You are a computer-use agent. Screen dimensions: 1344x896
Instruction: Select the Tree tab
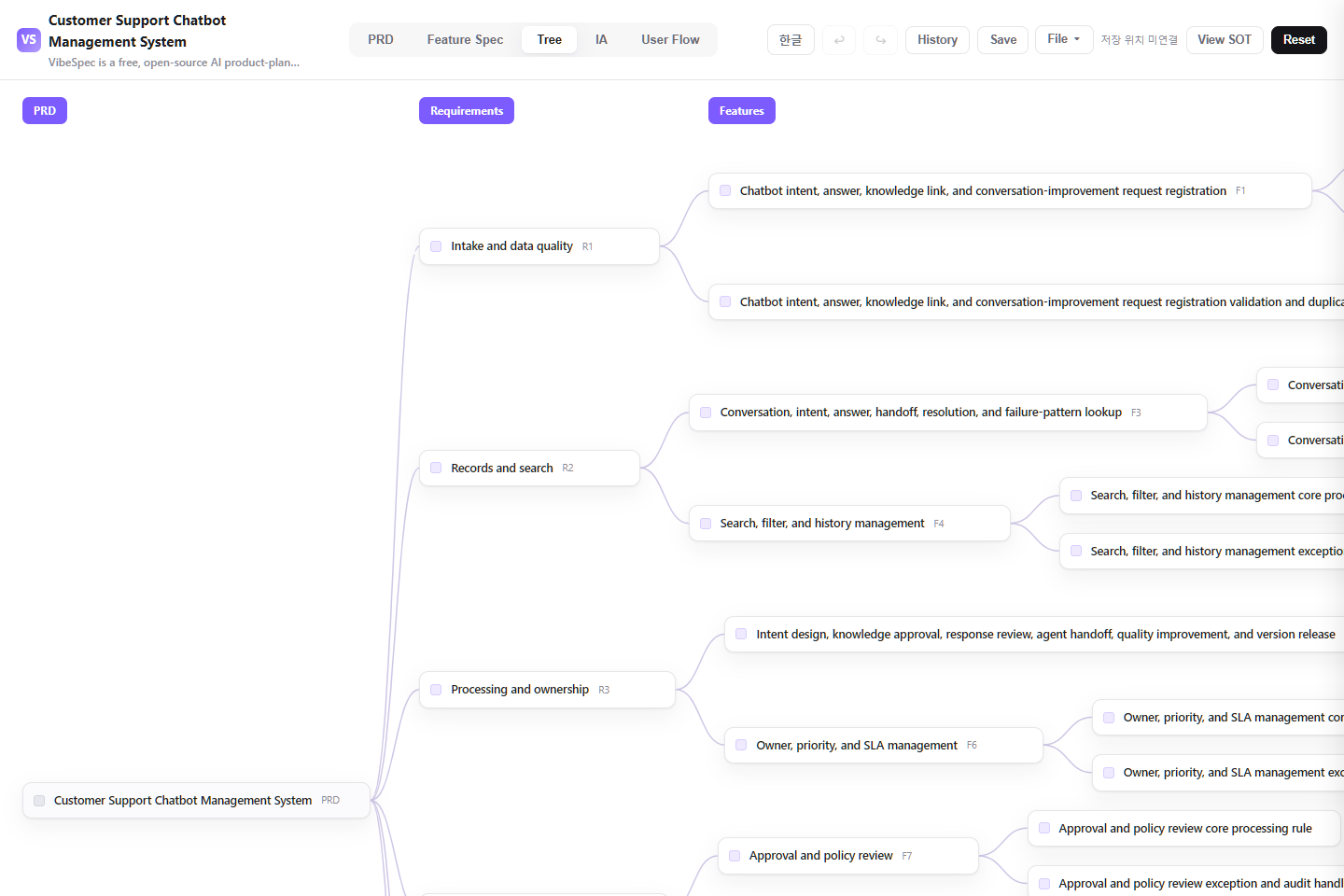pos(550,40)
